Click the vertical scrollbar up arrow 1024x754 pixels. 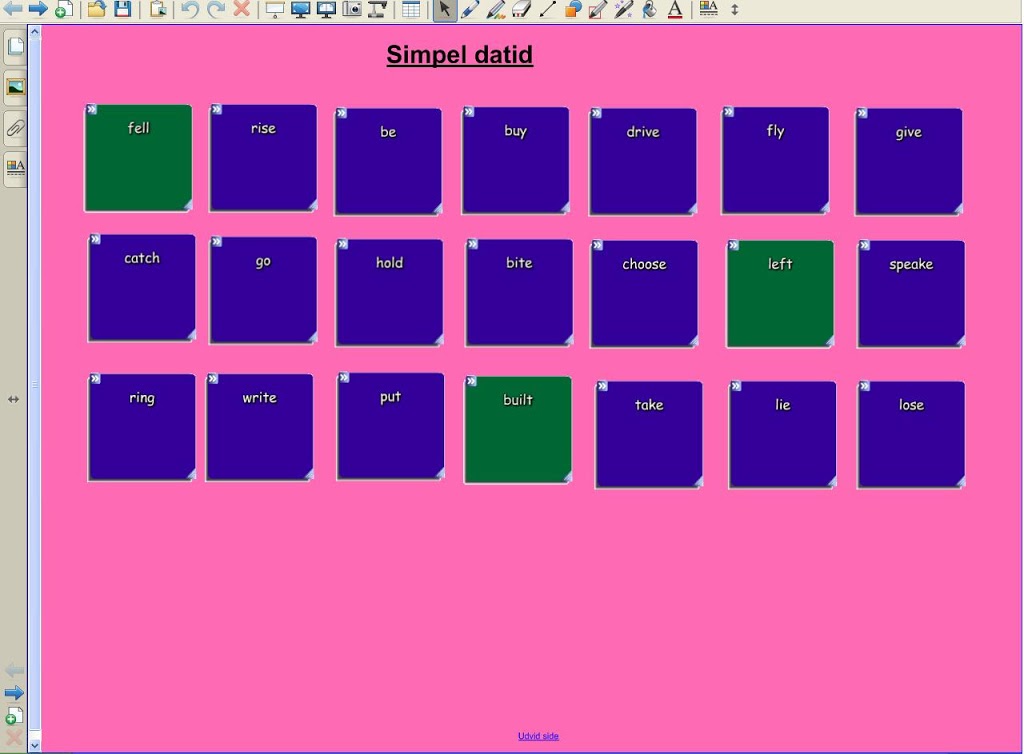35,31
